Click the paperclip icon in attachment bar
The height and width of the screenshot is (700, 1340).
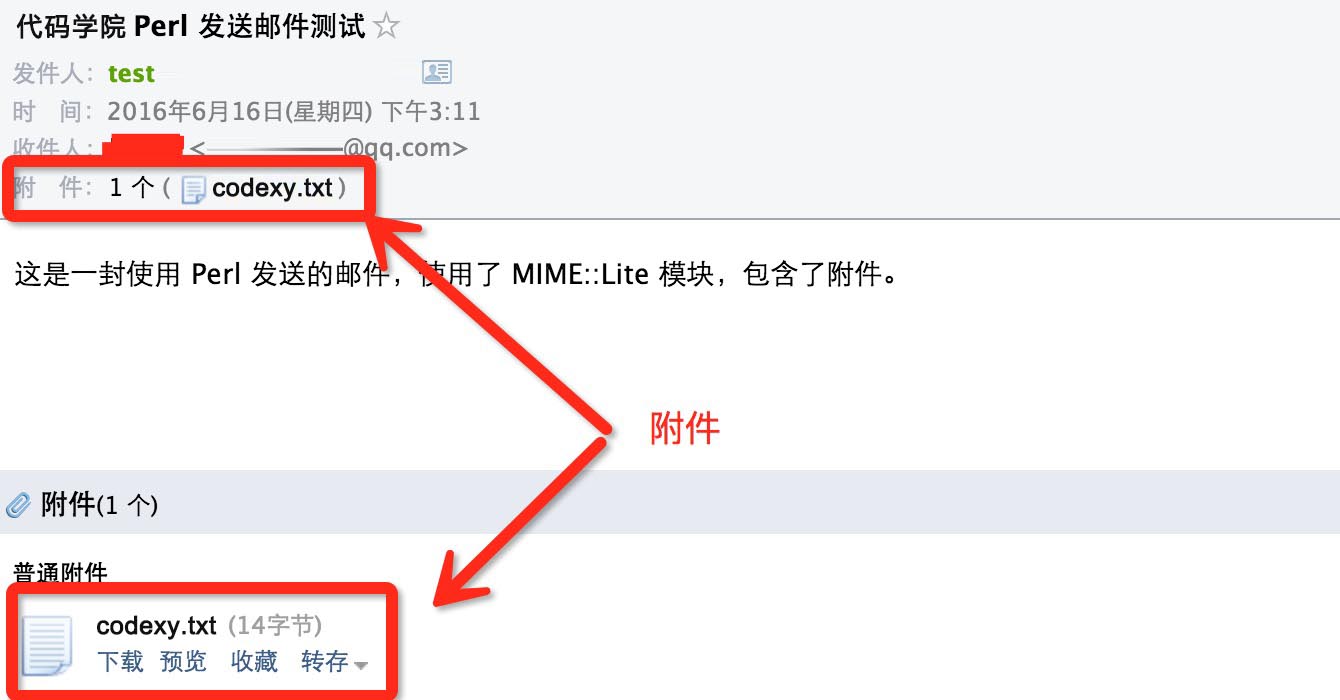click(x=18, y=505)
